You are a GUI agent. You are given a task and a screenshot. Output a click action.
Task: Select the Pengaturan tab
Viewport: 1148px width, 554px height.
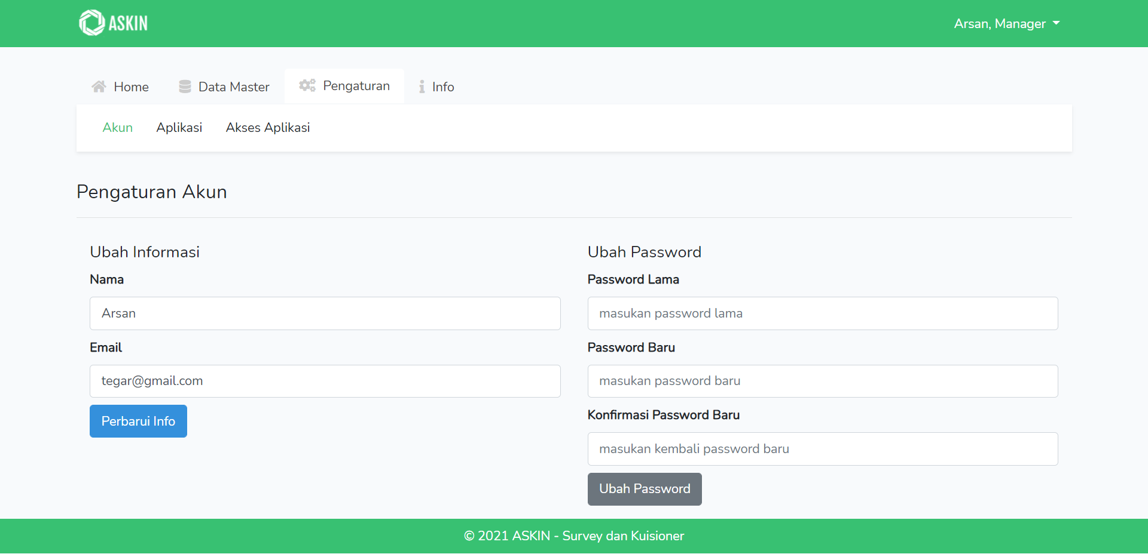pos(344,86)
